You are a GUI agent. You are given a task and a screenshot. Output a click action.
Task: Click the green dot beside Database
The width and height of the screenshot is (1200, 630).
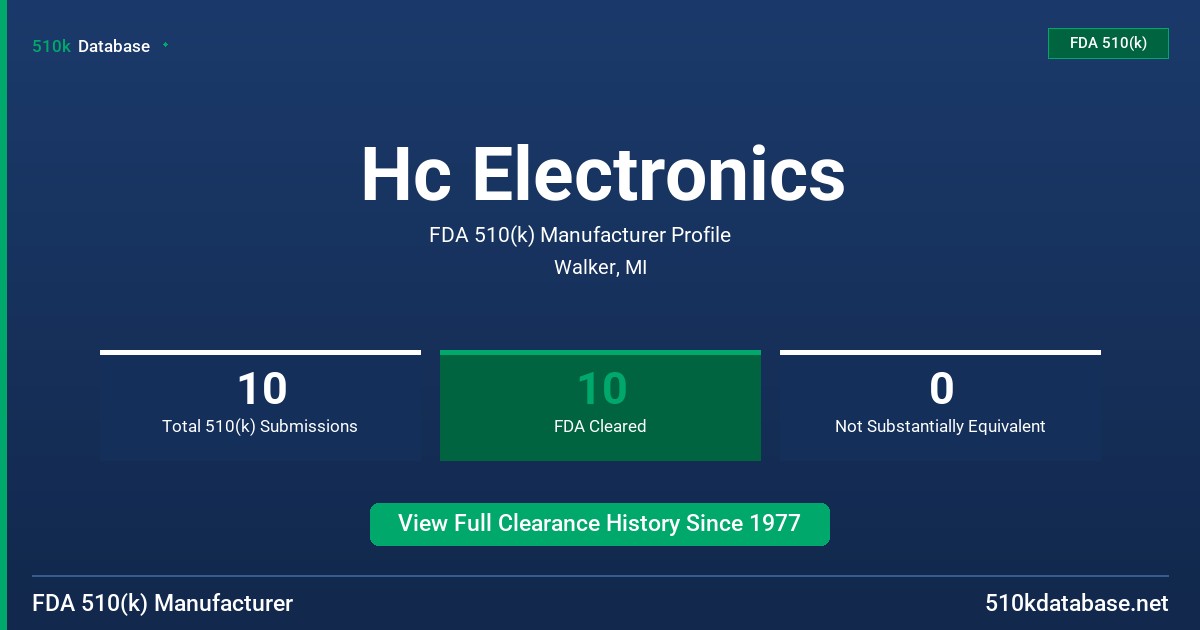click(x=165, y=45)
